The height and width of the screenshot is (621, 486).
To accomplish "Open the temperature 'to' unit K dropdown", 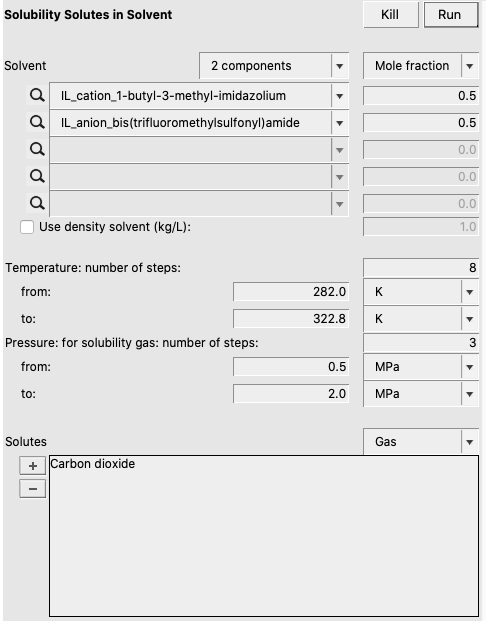I will point(421,319).
